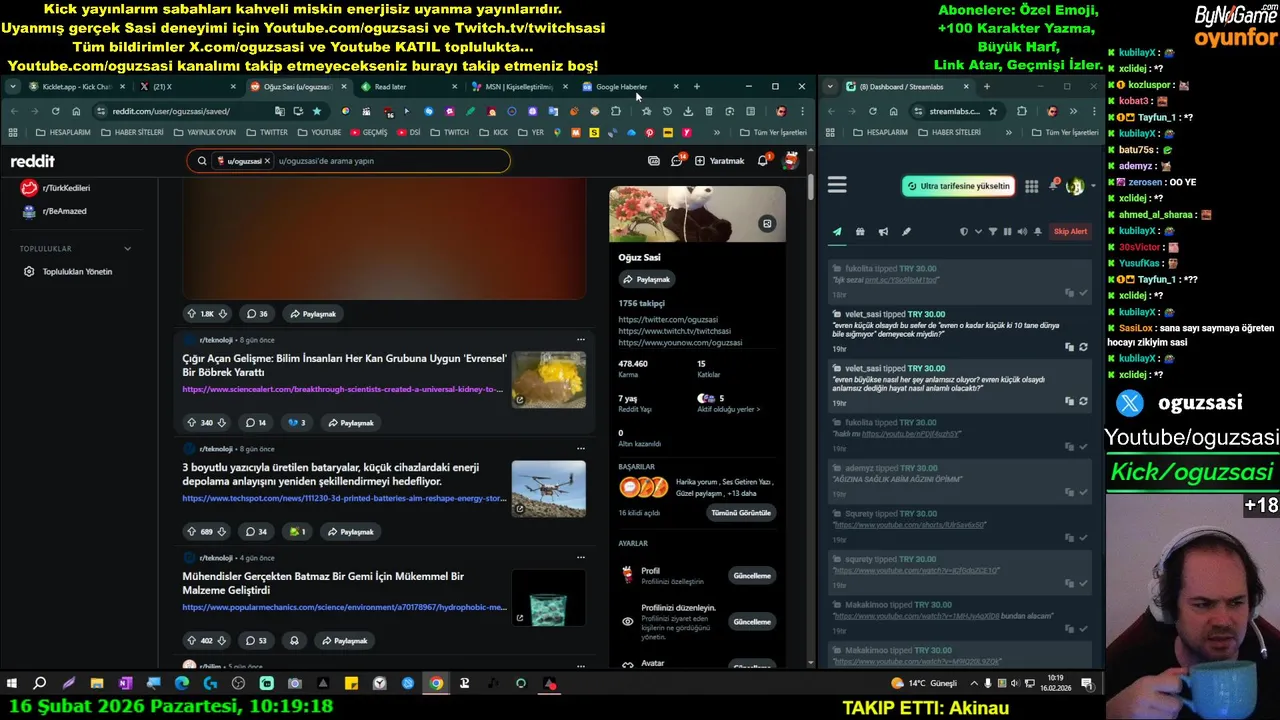The width and height of the screenshot is (1280, 720).
Task: Open Streamlabs hamburger menu
Action: pyautogui.click(x=837, y=185)
